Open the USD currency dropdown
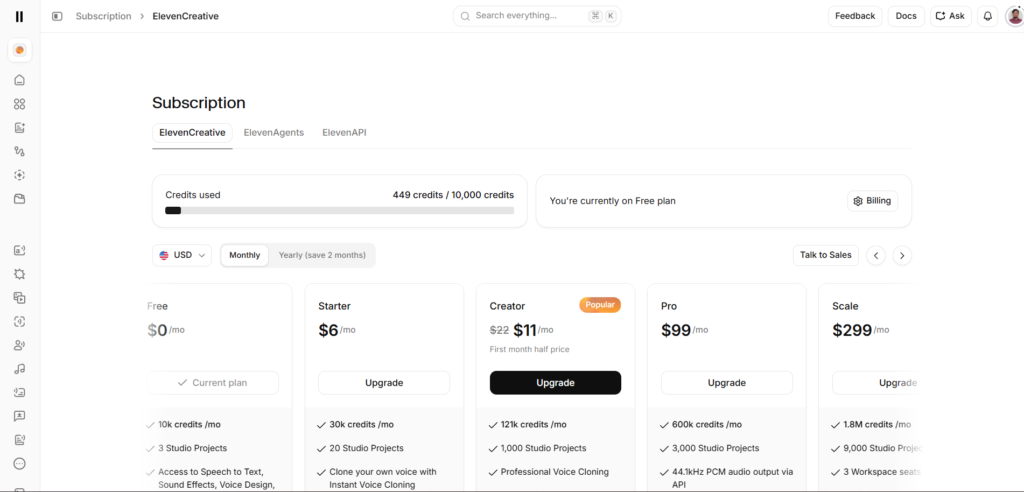1024x492 pixels. (x=182, y=255)
